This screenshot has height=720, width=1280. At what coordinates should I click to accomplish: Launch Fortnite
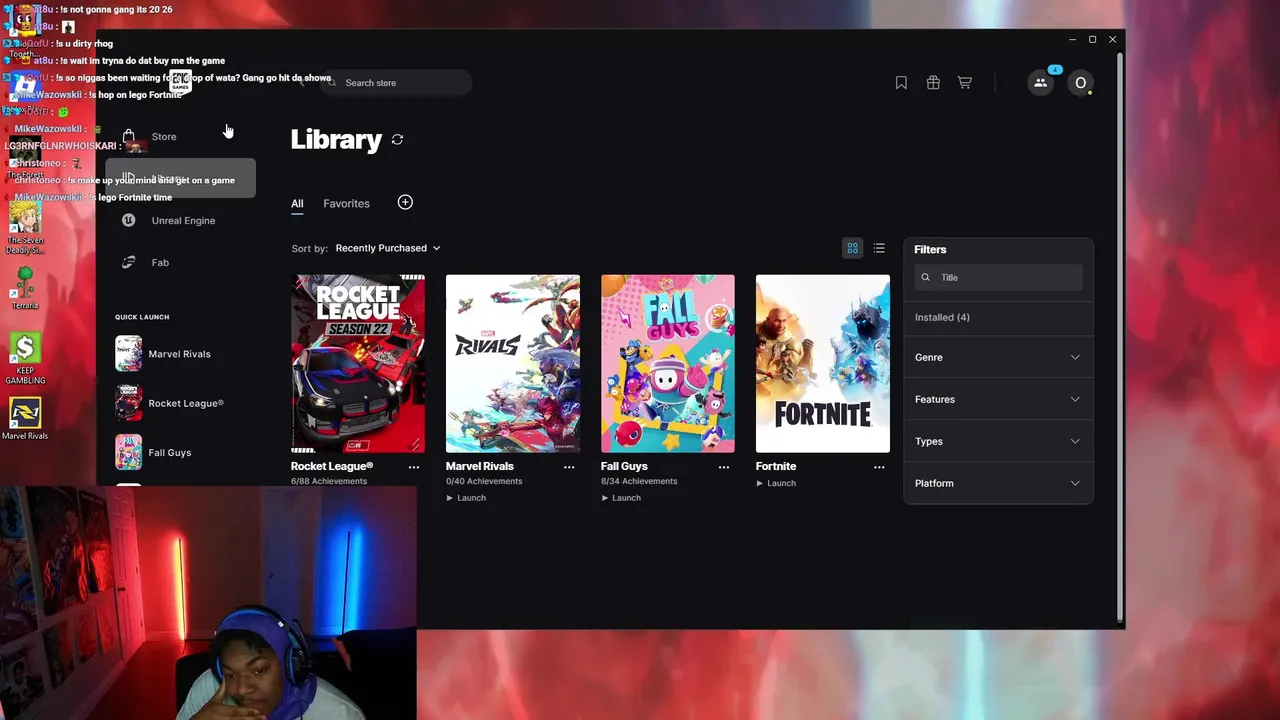(776, 483)
